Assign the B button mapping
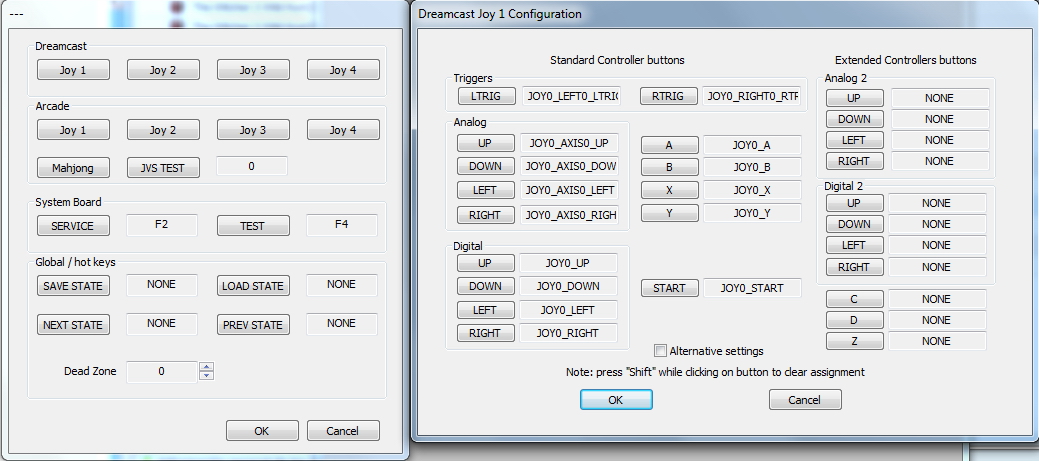Image resolution: width=1039 pixels, height=461 pixels. pyautogui.click(x=669, y=168)
